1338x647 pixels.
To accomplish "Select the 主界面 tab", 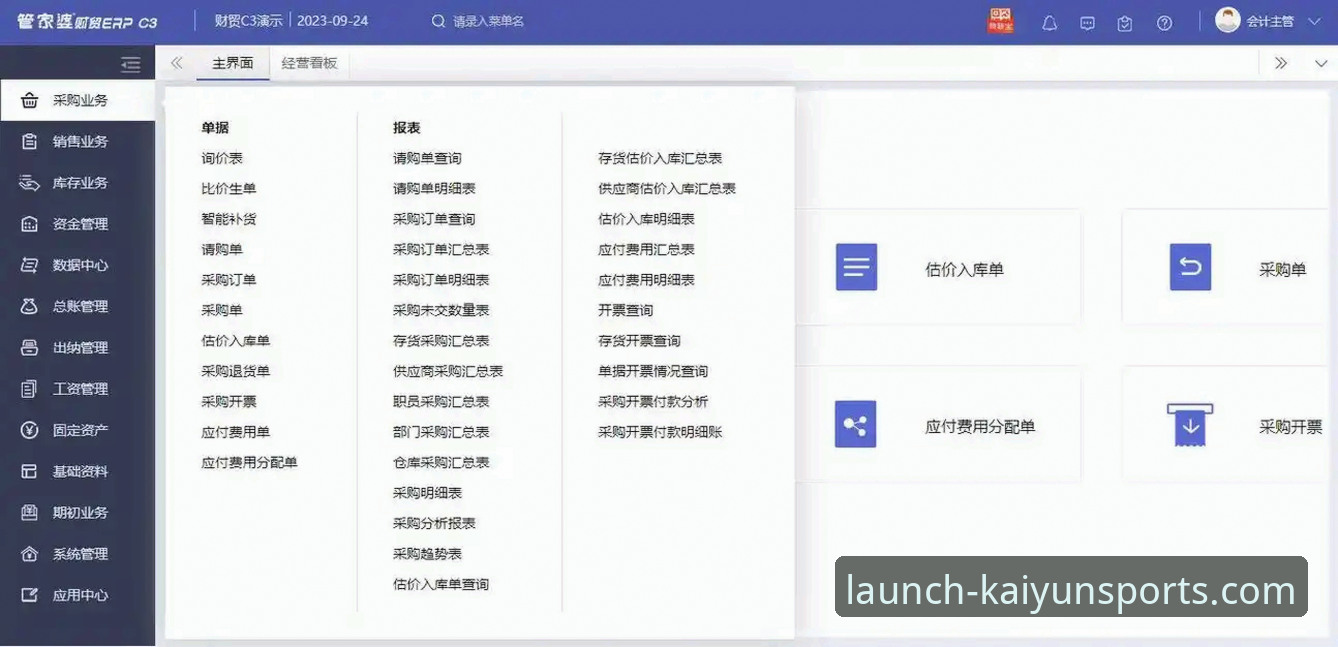I will click(232, 62).
